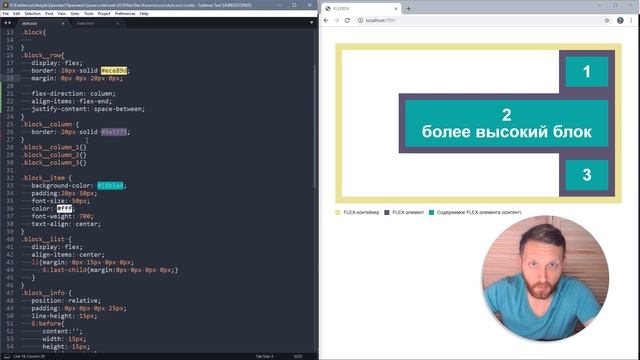The height and width of the screenshot is (360, 640).
Task: Click the #ece89d color value on line 18
Action: point(114,71)
